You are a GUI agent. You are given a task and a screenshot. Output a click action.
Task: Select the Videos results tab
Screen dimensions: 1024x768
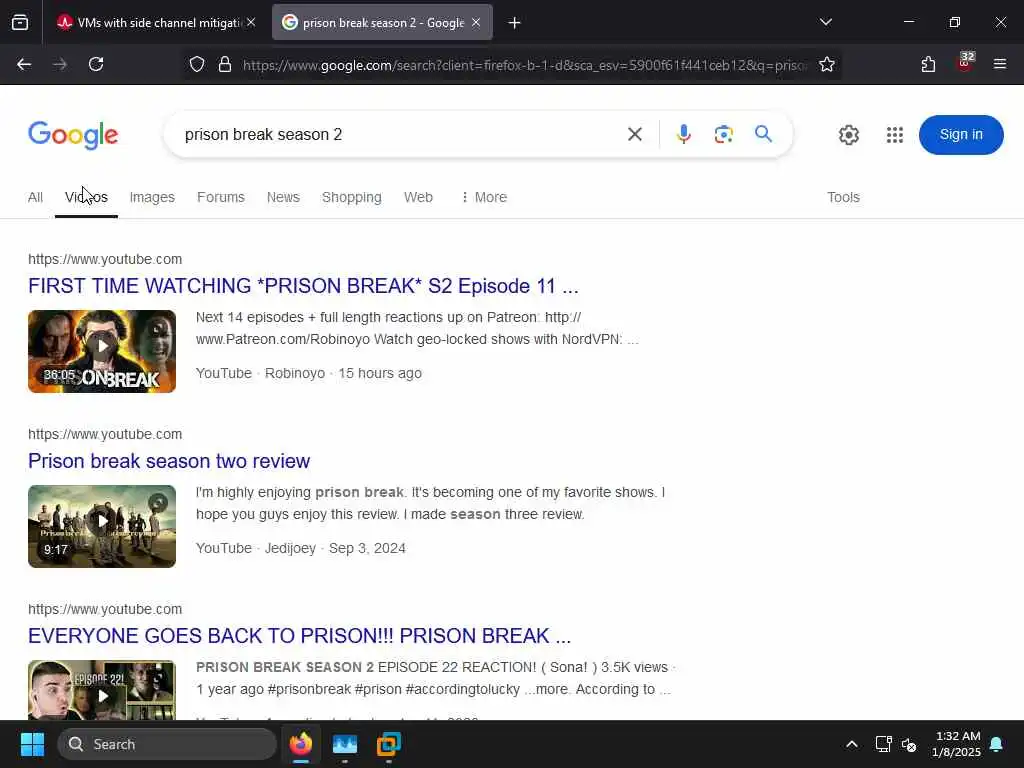click(x=86, y=197)
